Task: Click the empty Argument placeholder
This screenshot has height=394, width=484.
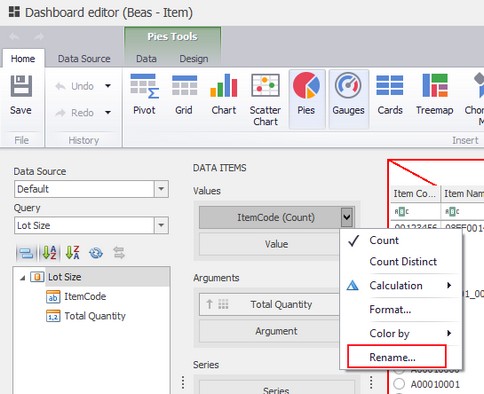Action: point(276,331)
